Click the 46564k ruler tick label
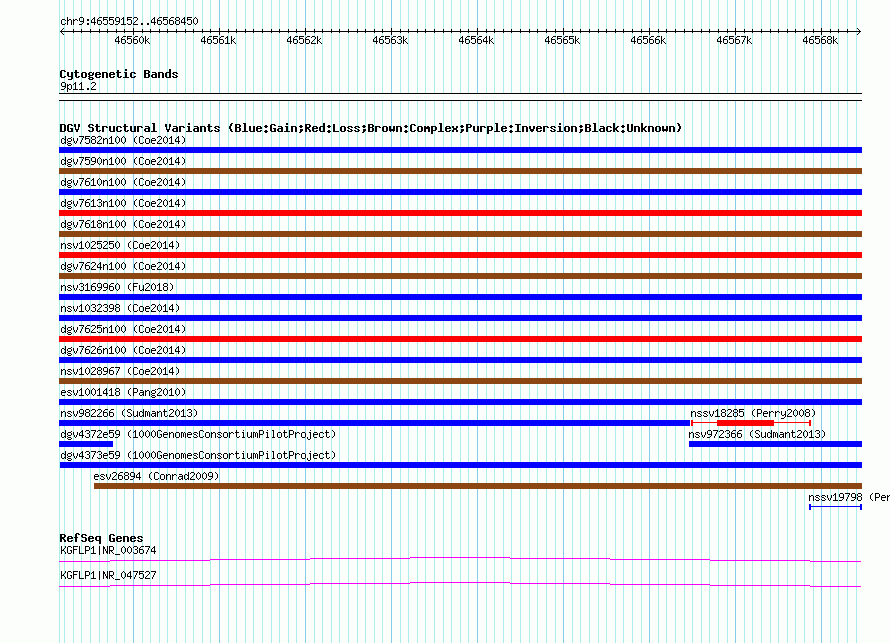Screen dimensions: 890x643 click(x=476, y=40)
